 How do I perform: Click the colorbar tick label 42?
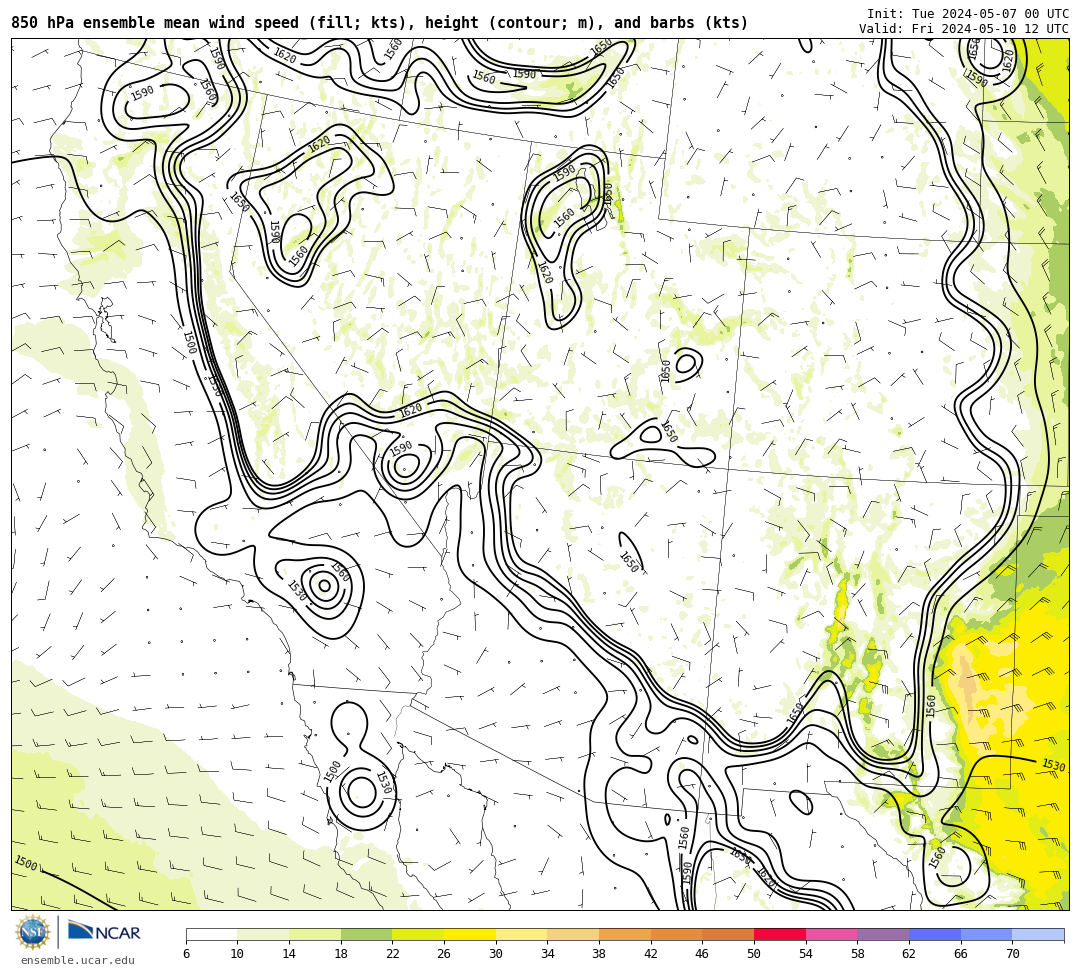651,954
